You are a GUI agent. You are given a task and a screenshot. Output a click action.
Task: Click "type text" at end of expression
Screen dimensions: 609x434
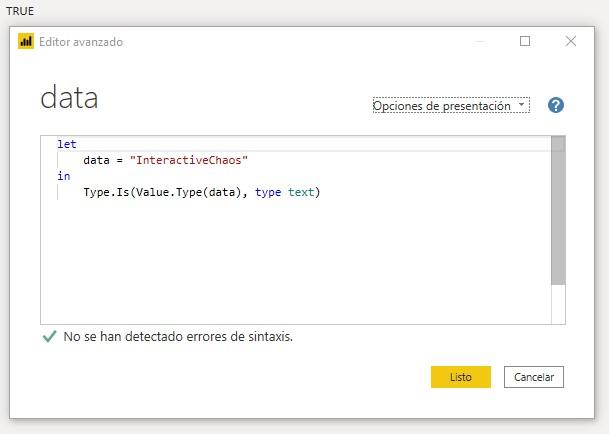coord(285,192)
